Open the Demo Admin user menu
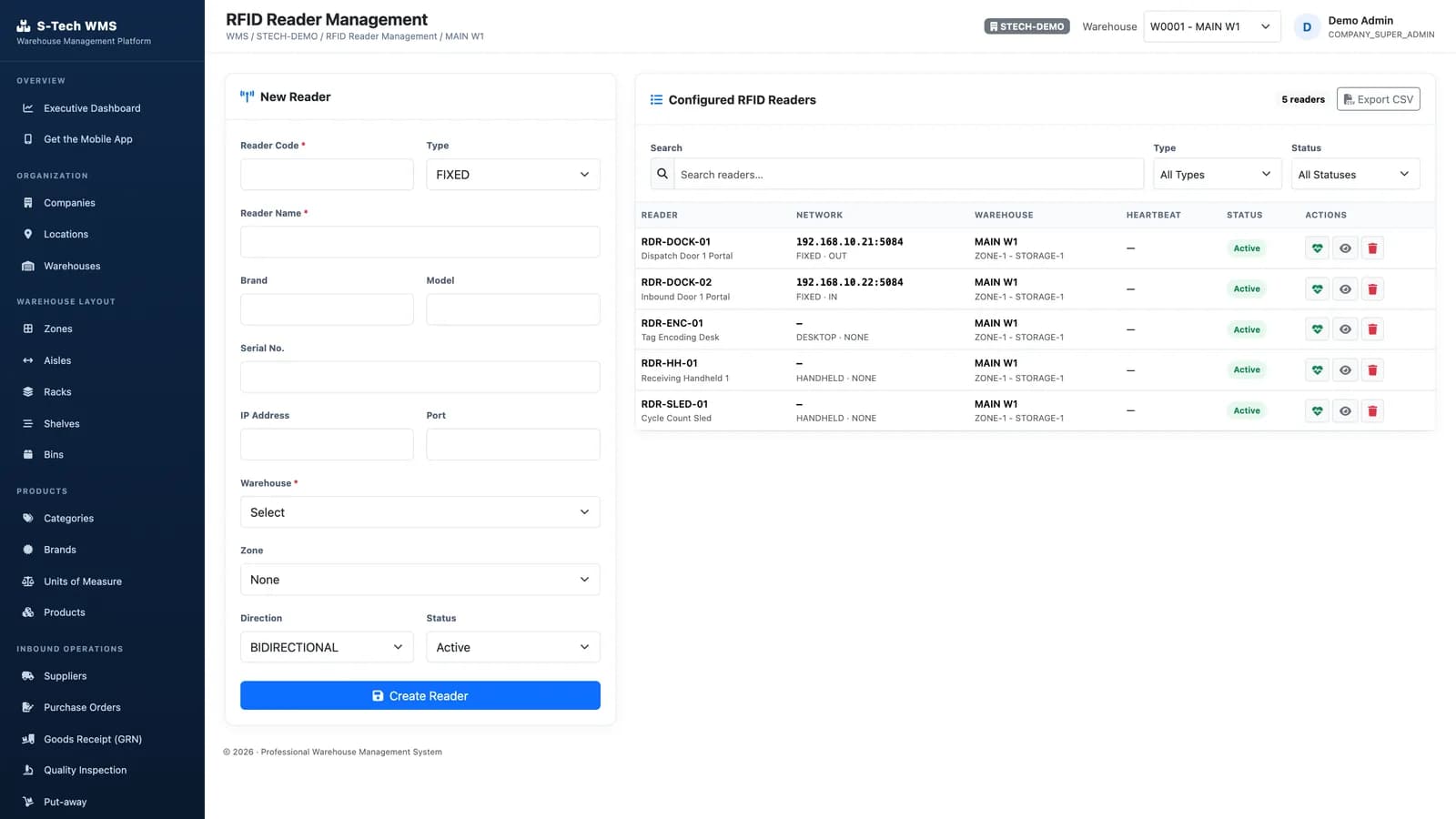Screen dimensions: 1456x819 [x=1364, y=26]
